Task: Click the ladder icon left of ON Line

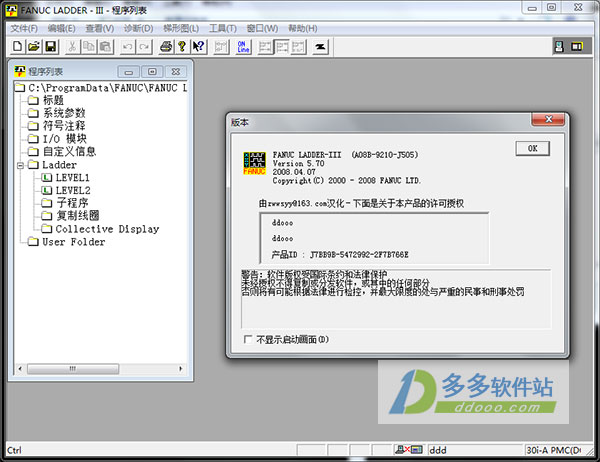Action: point(221,46)
